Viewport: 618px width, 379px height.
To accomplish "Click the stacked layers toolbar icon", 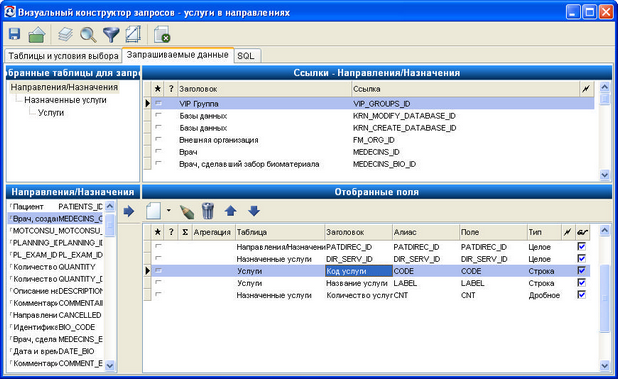I will 65,34.
